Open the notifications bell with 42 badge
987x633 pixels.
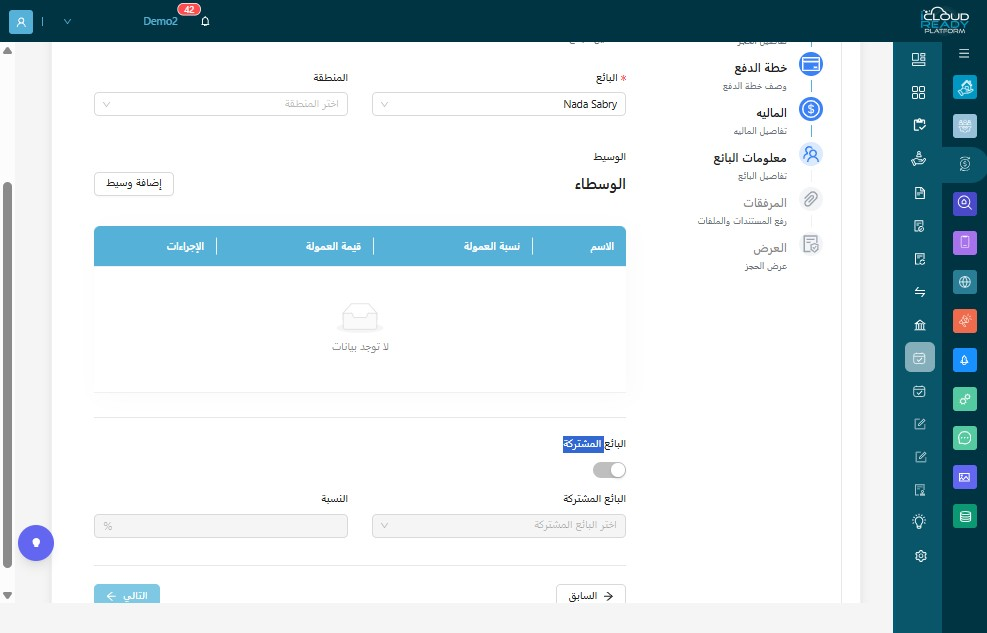point(205,21)
